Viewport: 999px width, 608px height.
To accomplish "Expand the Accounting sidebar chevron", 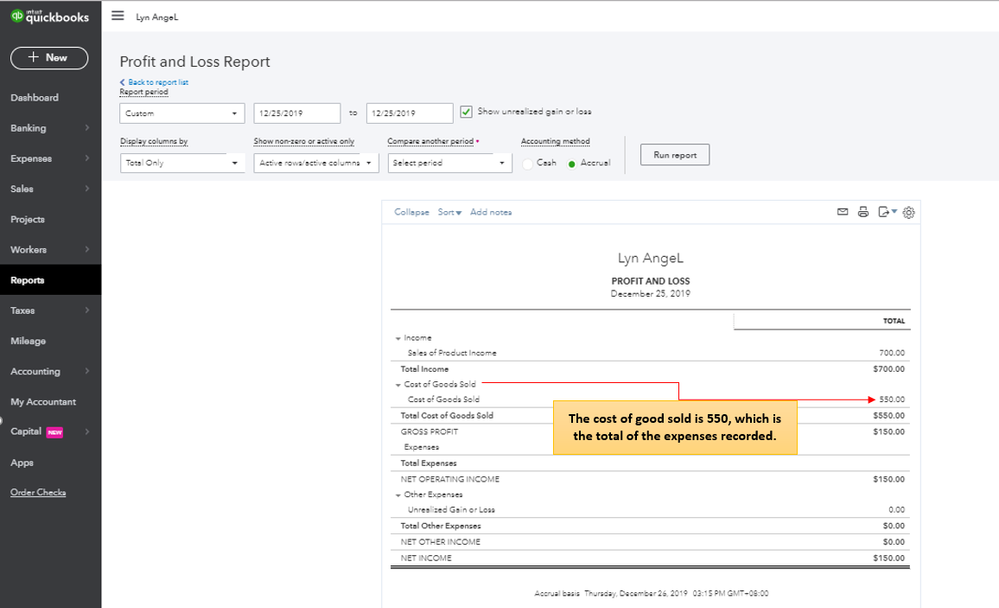I will pos(87,371).
